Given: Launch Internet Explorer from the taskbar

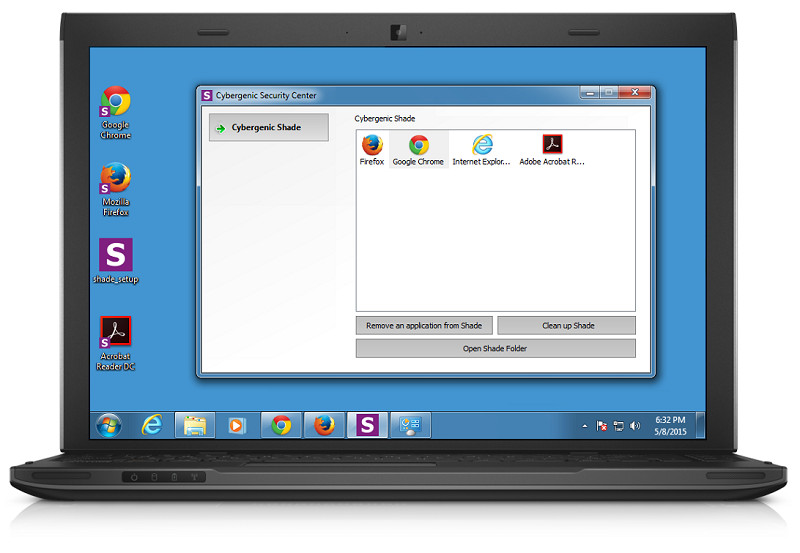Looking at the screenshot, I should click(x=152, y=425).
